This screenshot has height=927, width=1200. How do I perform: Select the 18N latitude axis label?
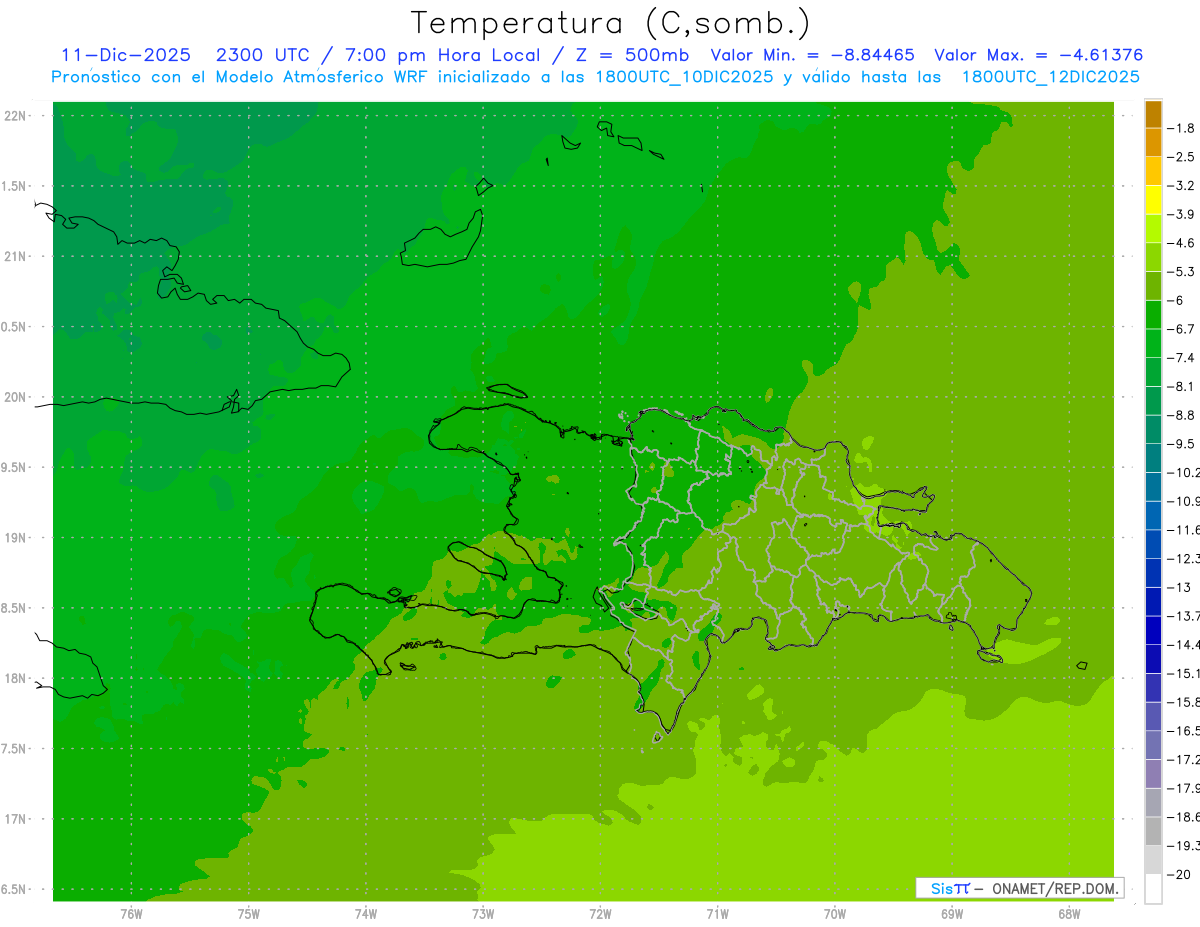(16, 678)
